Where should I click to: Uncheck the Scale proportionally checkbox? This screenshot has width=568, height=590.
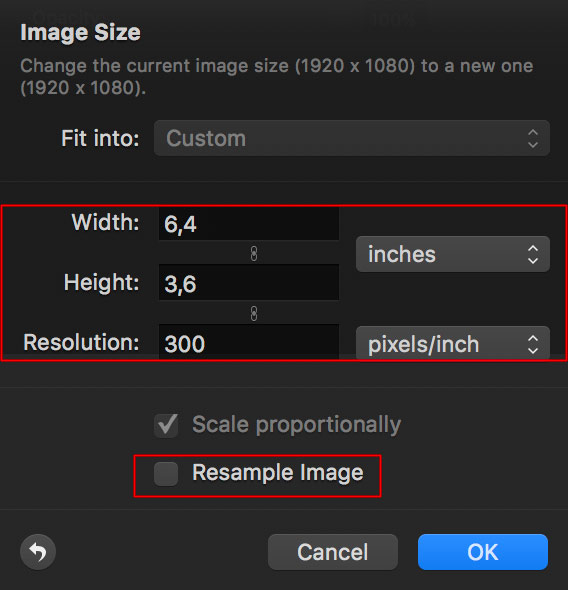click(166, 425)
